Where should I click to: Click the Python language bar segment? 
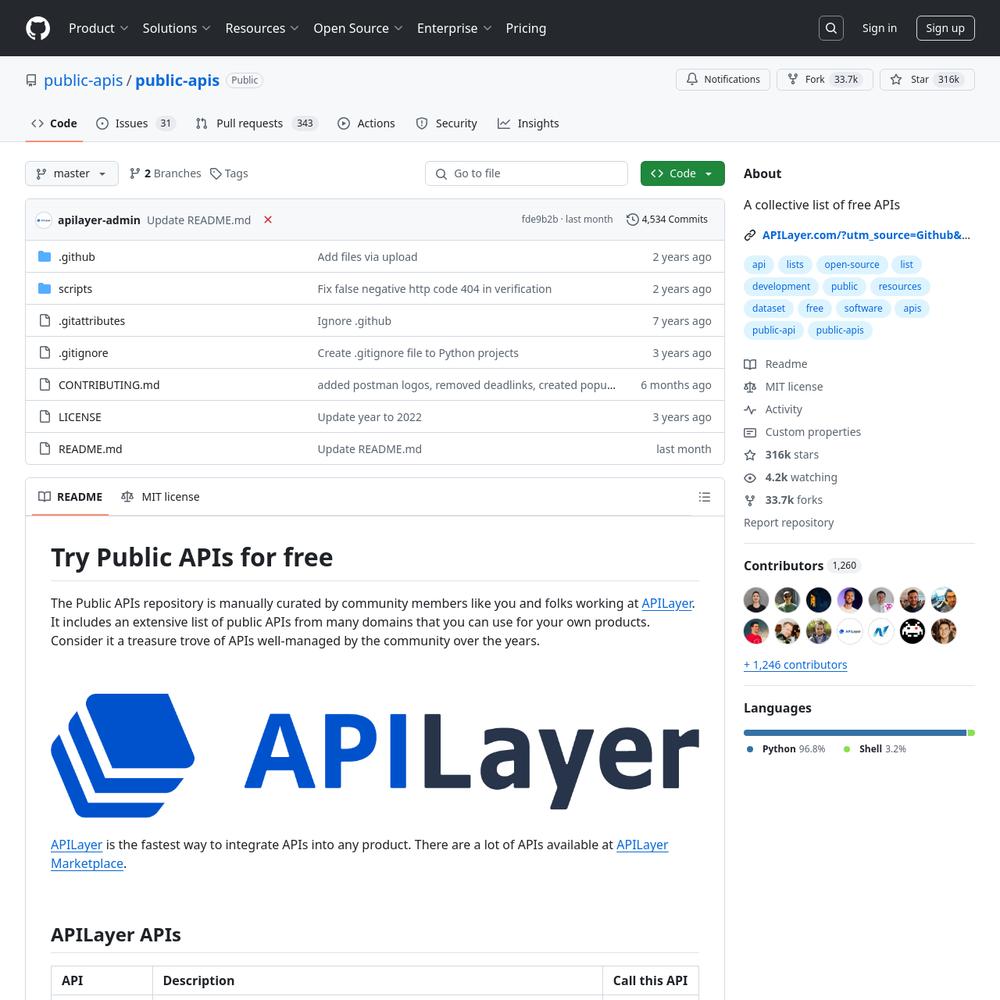855,733
